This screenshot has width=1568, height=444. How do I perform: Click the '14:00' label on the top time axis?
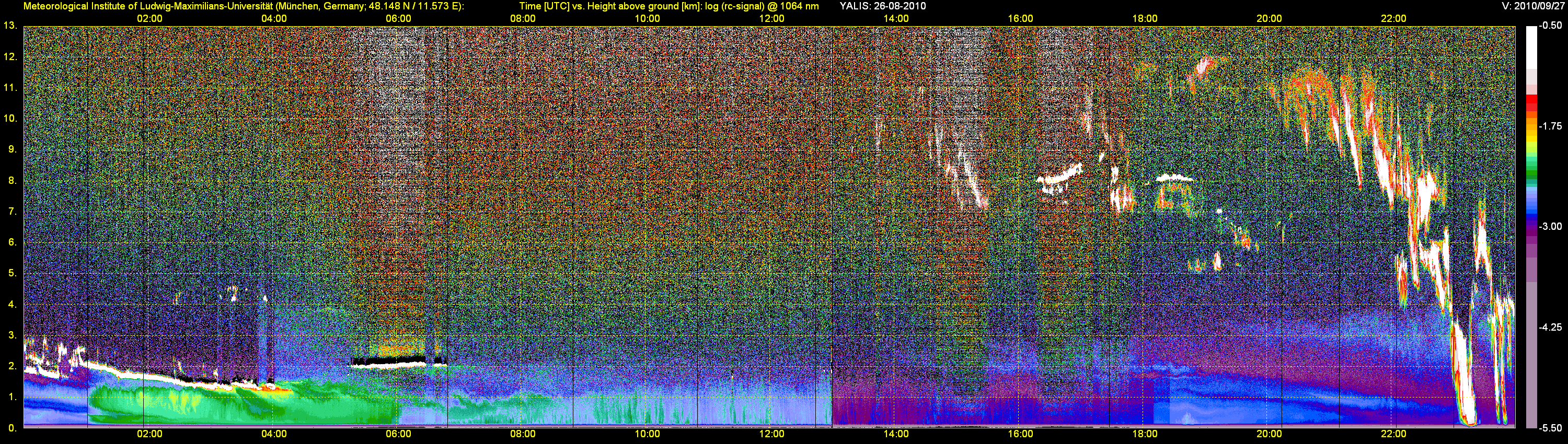click(x=896, y=18)
